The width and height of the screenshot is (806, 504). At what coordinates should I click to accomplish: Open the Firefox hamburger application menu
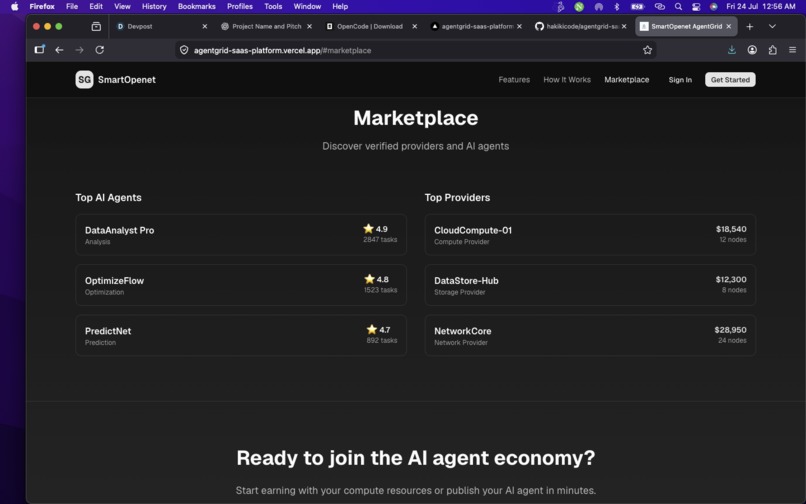[x=793, y=50]
